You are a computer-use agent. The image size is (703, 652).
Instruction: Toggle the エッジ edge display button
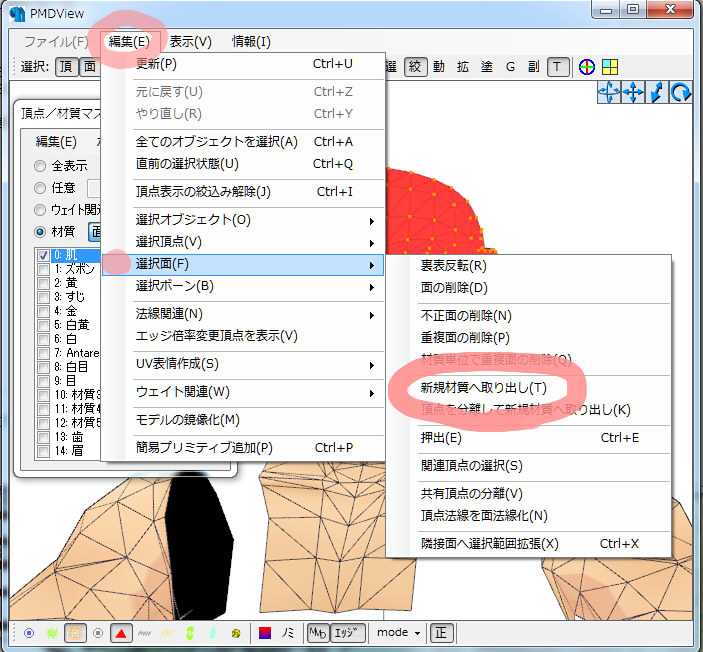pyautogui.click(x=348, y=633)
